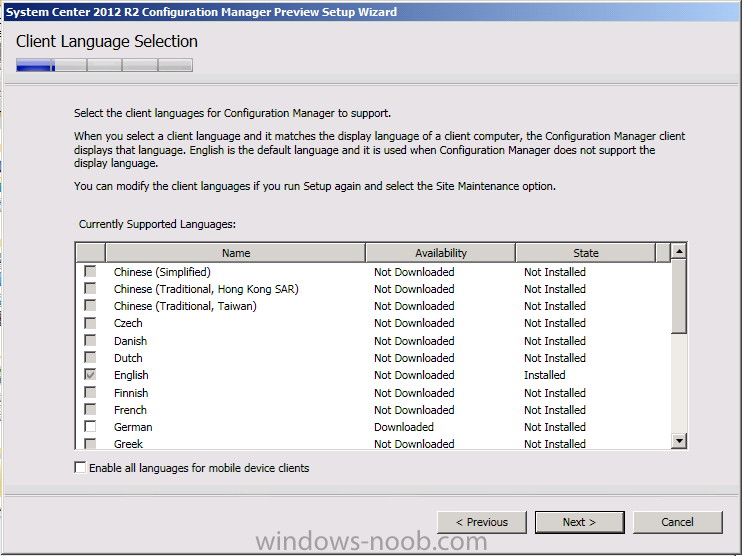Tick the Finnish language checkbox
This screenshot has height=556, width=742.
point(90,392)
